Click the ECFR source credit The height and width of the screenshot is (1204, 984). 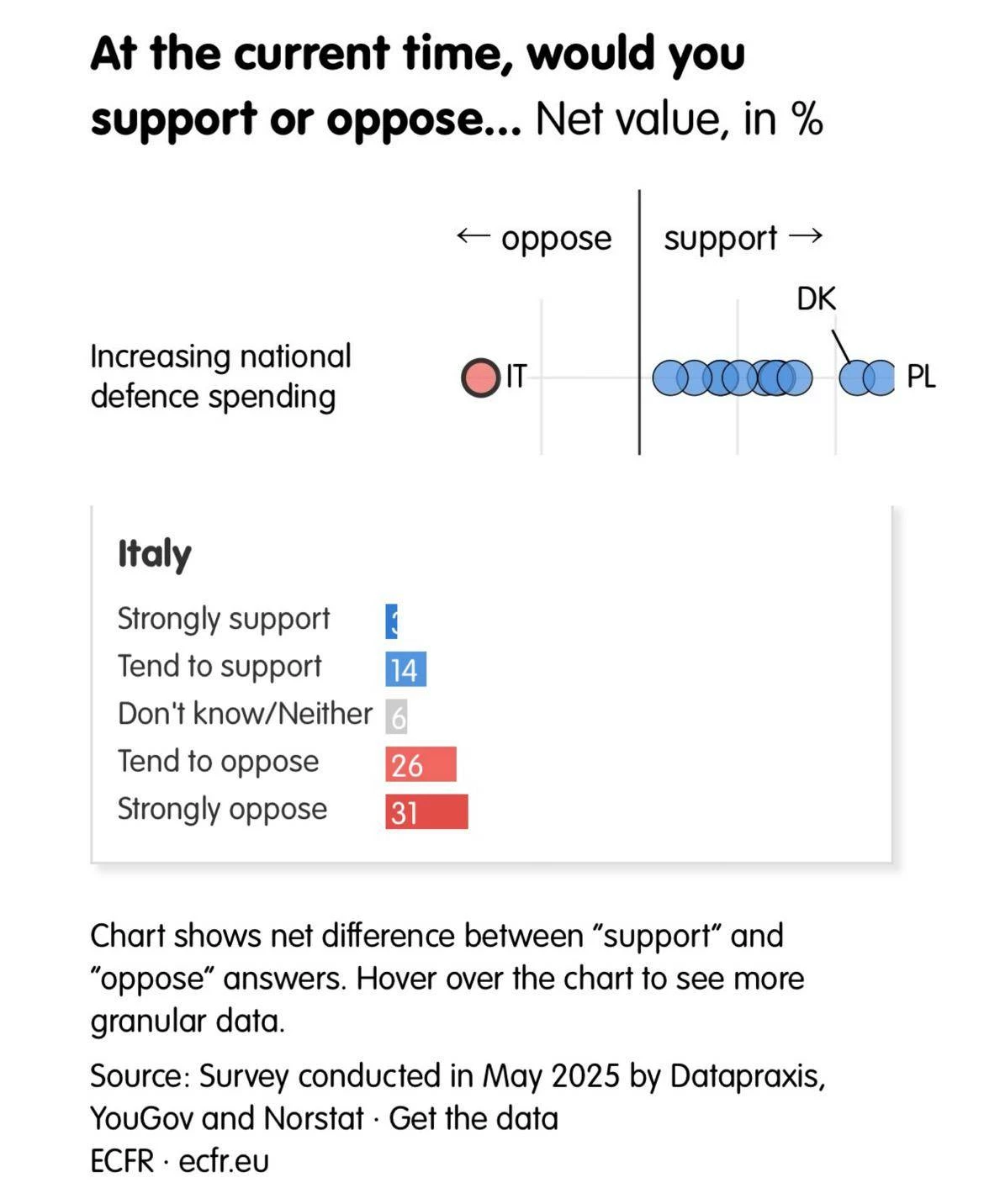click(122, 1161)
